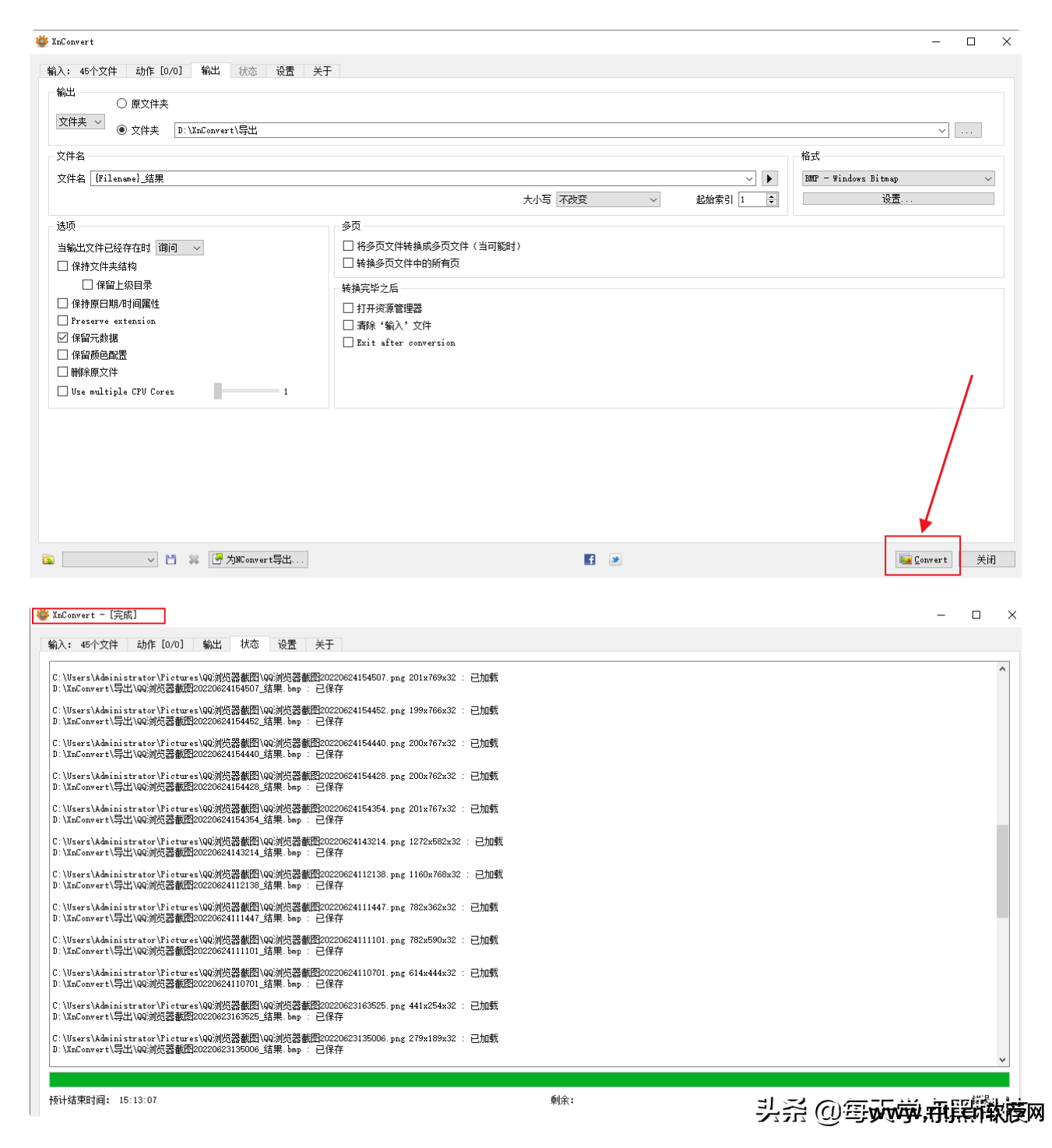Image resolution: width=1052 pixels, height=1148 pixels.
Task: Click log line for 20220624112138.png 1160x768x32
Action: (277, 875)
